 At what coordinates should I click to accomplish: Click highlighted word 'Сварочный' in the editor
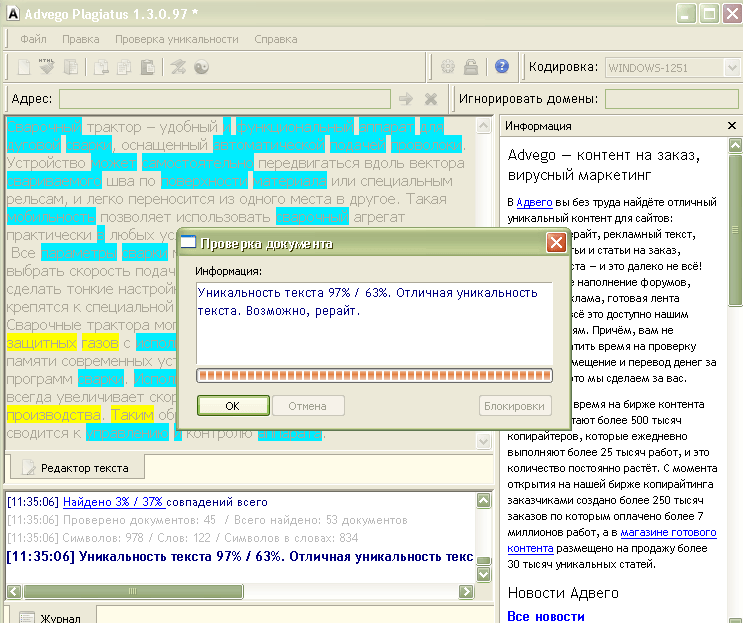[x=44, y=127]
